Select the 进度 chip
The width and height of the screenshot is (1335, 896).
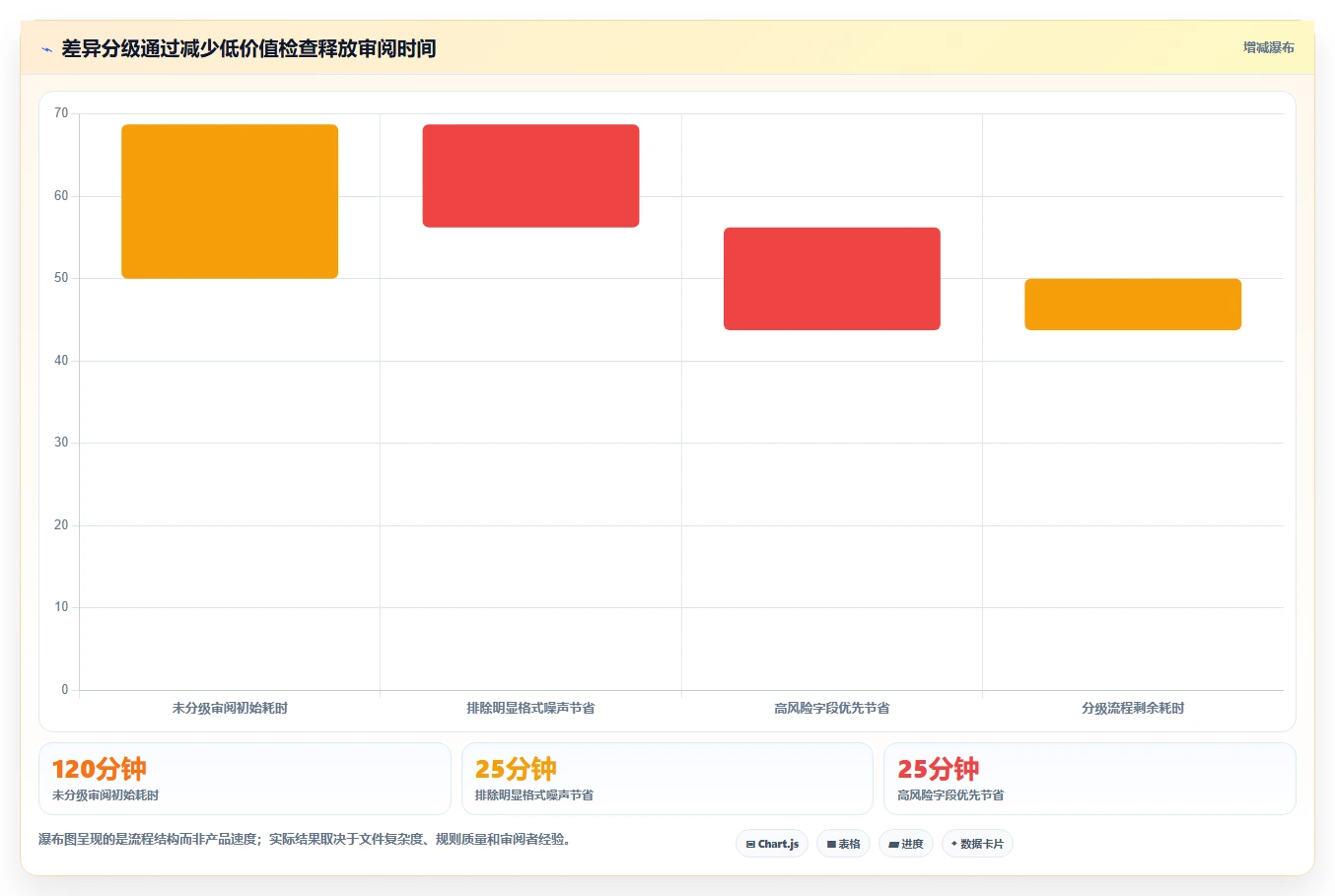point(906,844)
